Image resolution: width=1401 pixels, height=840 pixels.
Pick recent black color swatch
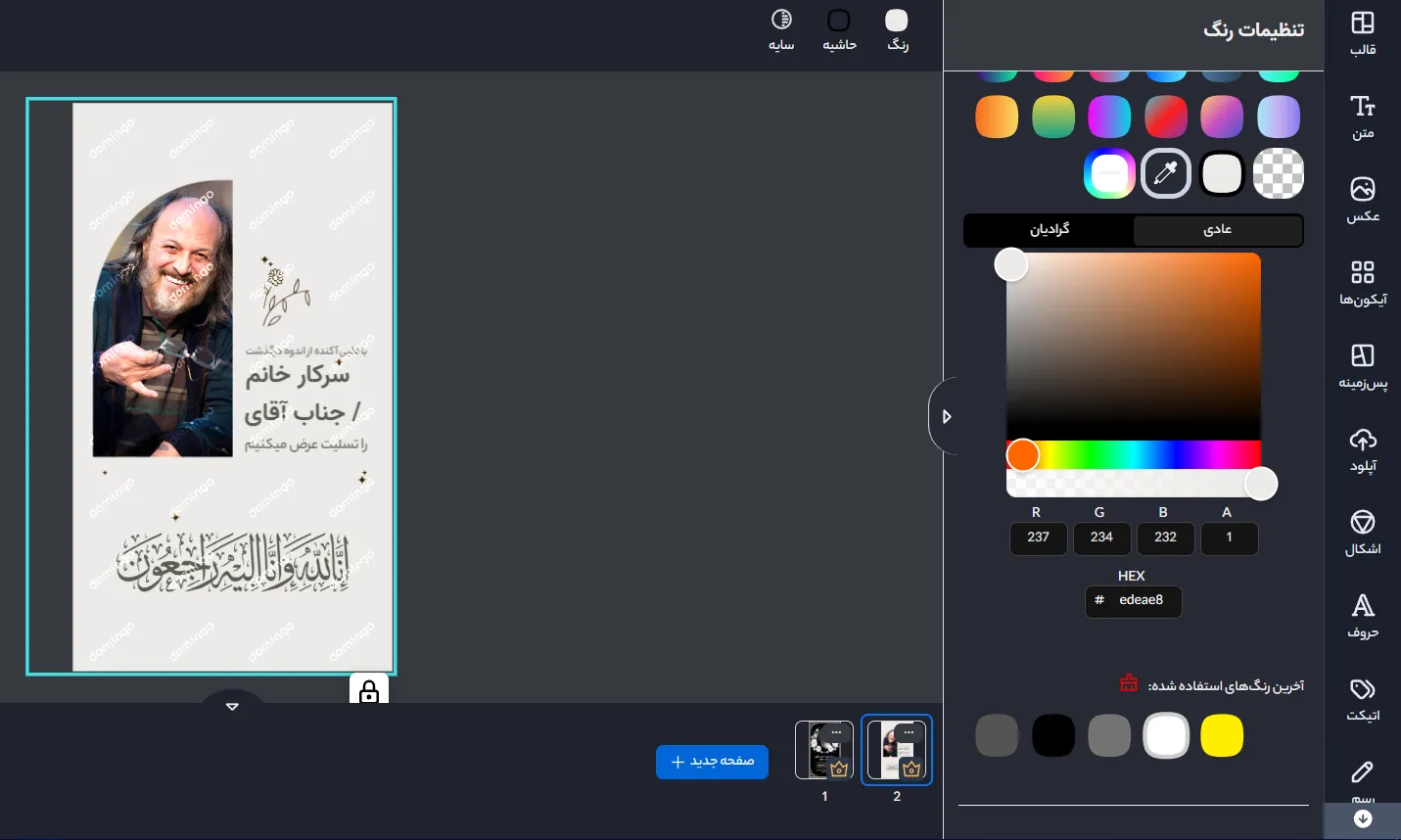pos(1052,736)
